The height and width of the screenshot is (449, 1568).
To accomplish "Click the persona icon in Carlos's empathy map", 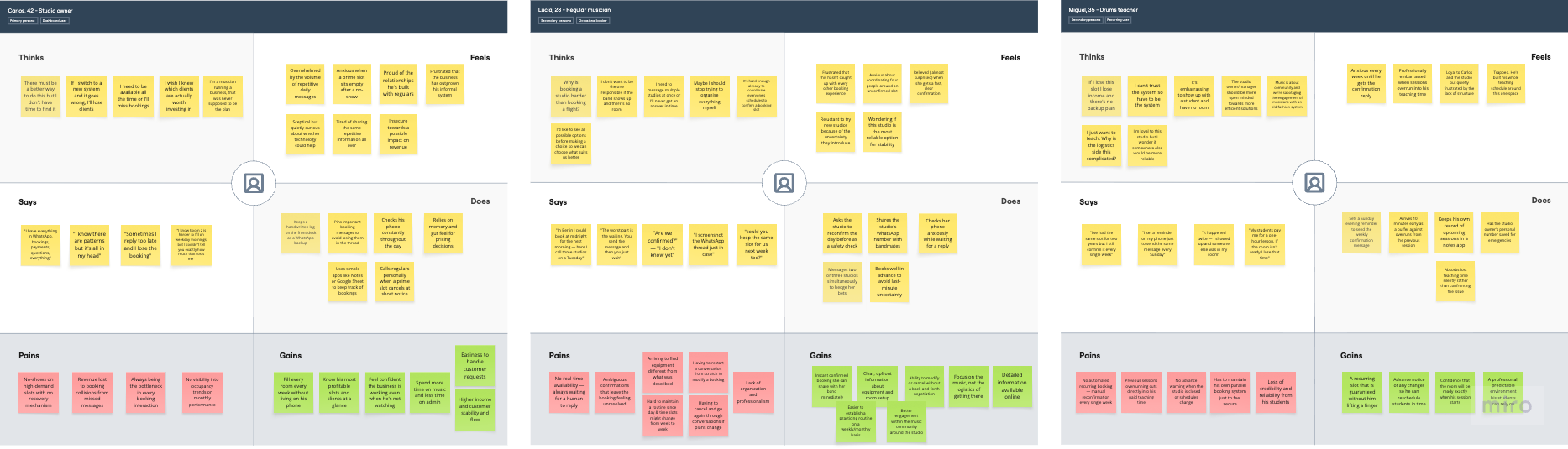I will coord(254,183).
